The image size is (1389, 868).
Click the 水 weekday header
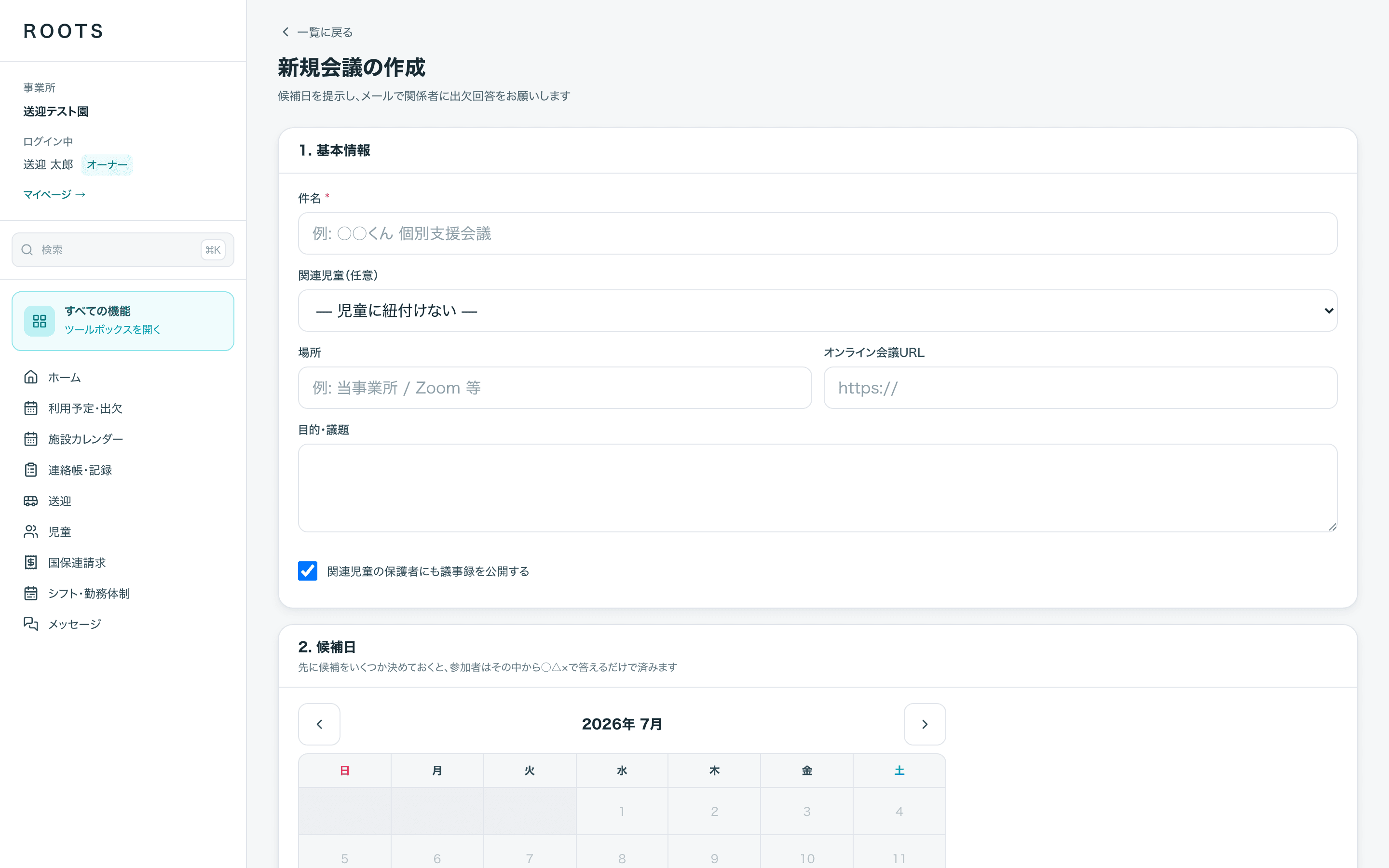point(622,771)
